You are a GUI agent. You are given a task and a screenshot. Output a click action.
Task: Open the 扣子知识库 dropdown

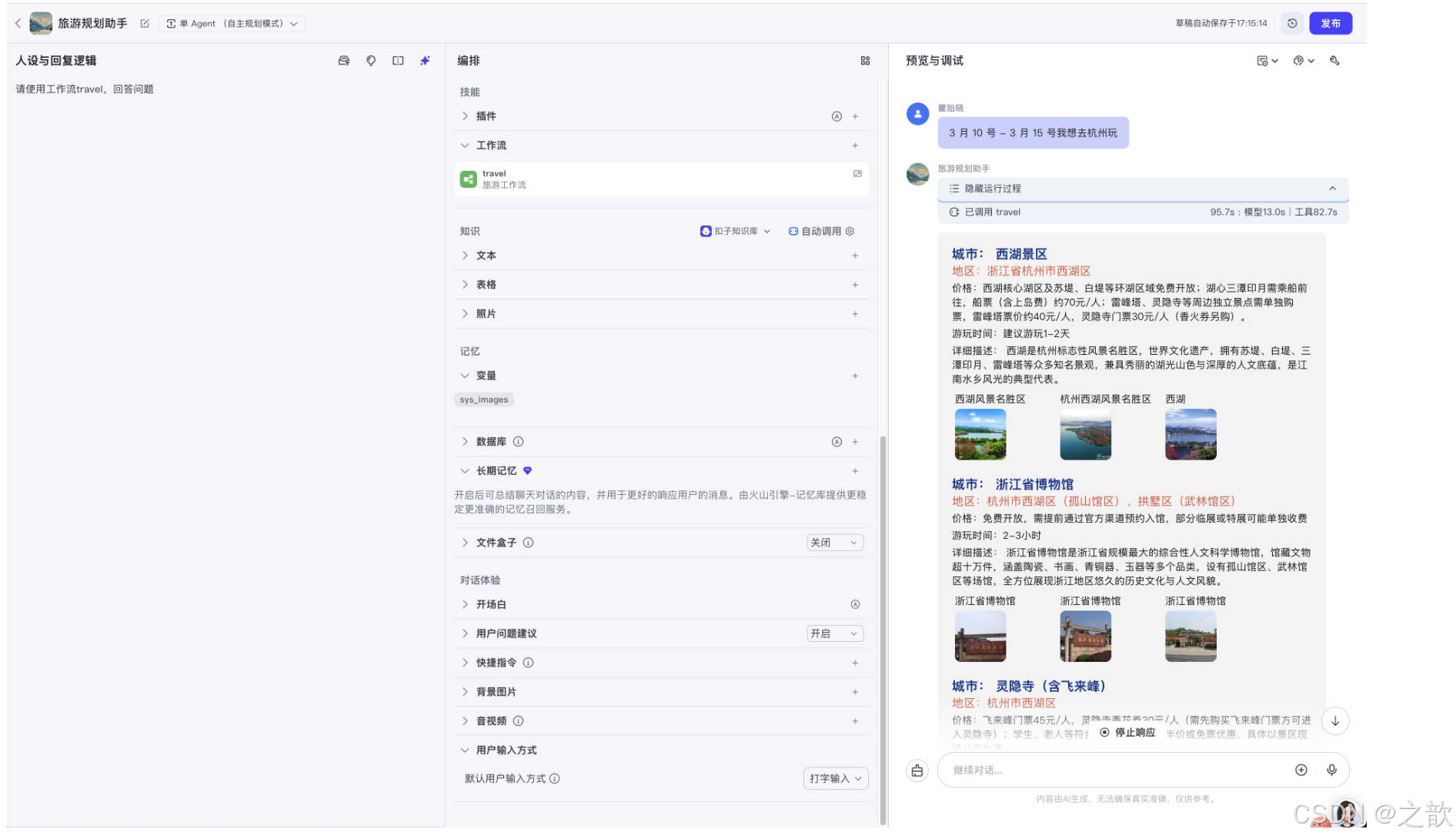(735, 231)
